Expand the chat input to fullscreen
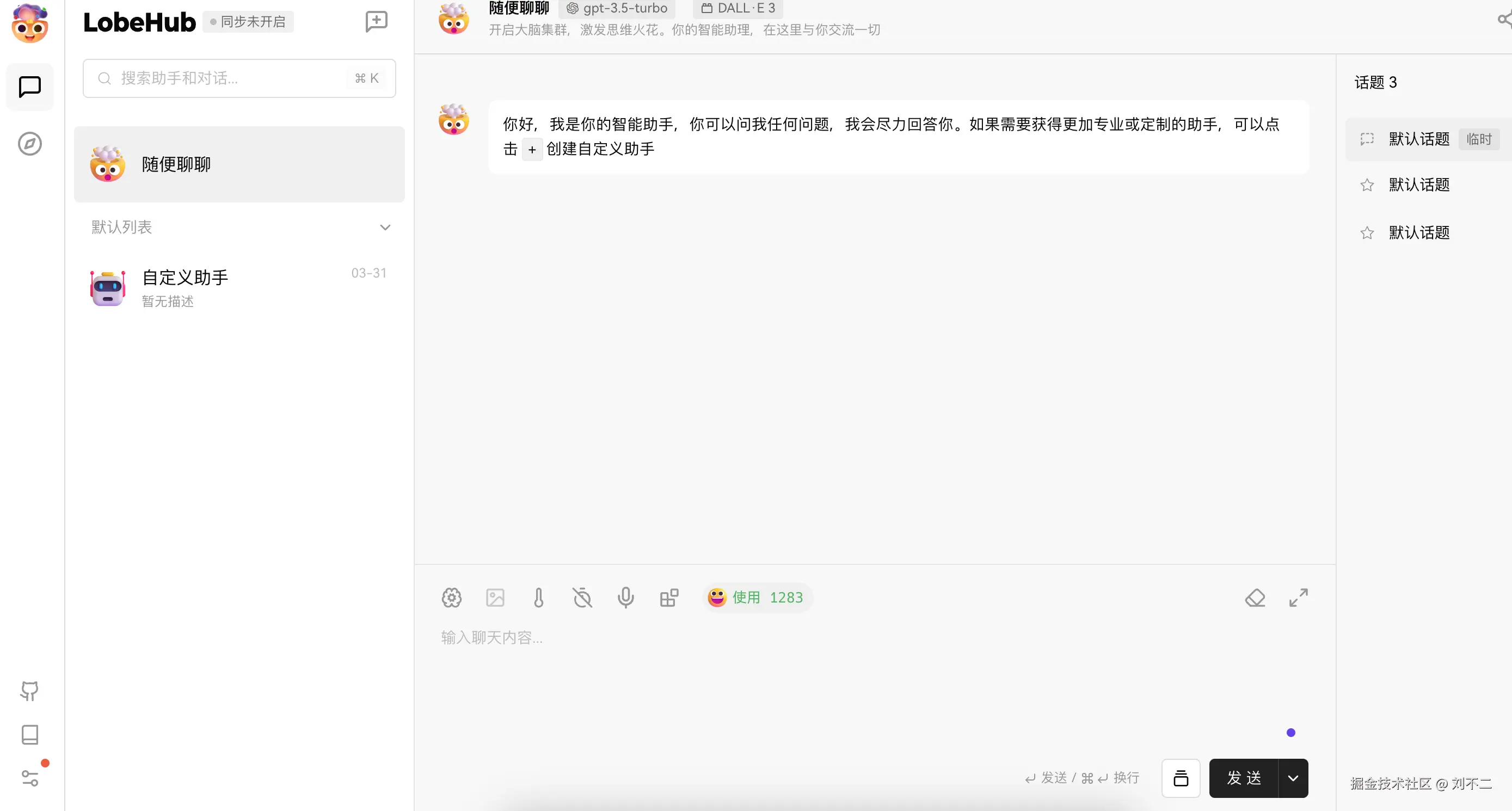This screenshot has width=1512, height=811. [1298, 598]
